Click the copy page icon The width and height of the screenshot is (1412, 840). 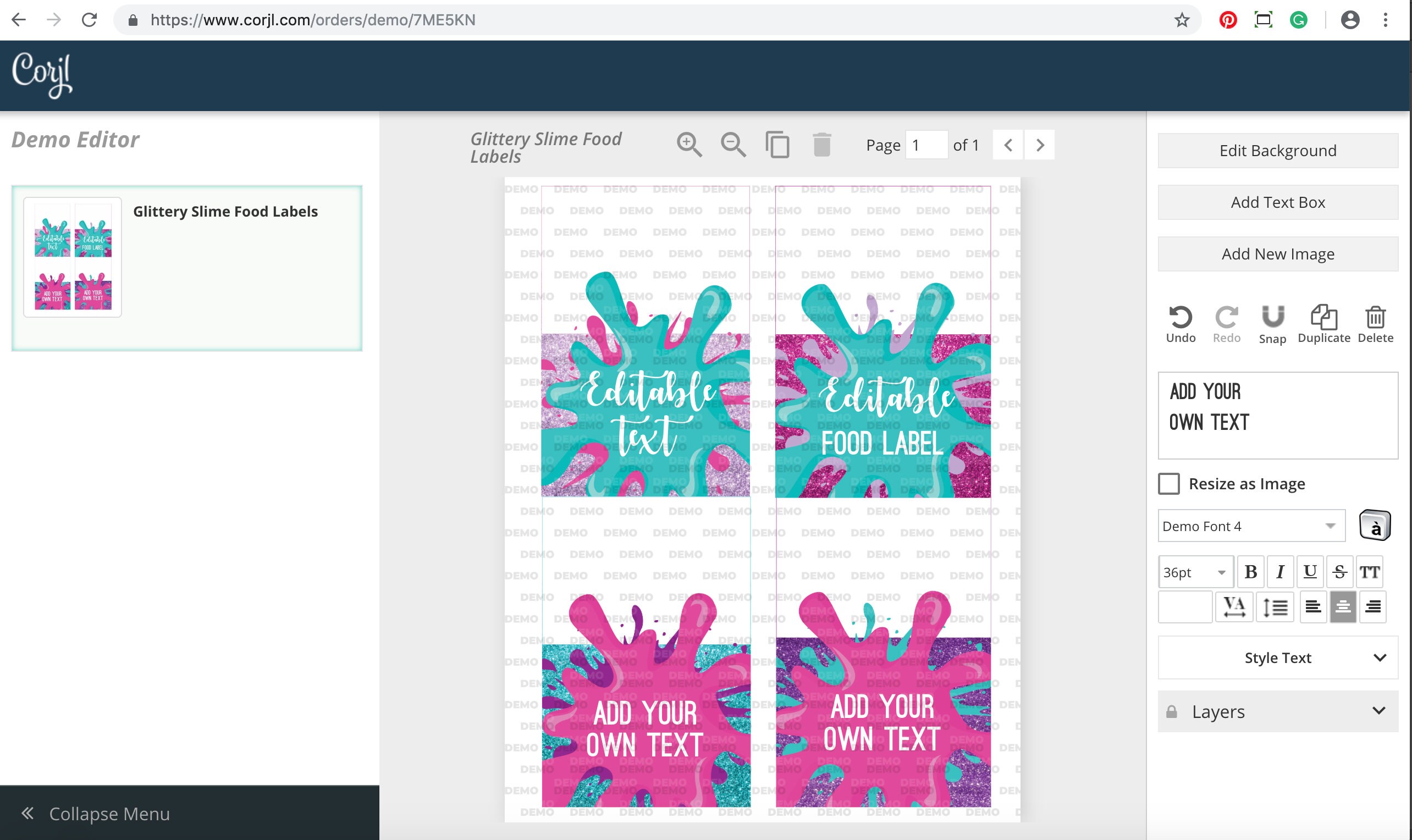tap(777, 145)
